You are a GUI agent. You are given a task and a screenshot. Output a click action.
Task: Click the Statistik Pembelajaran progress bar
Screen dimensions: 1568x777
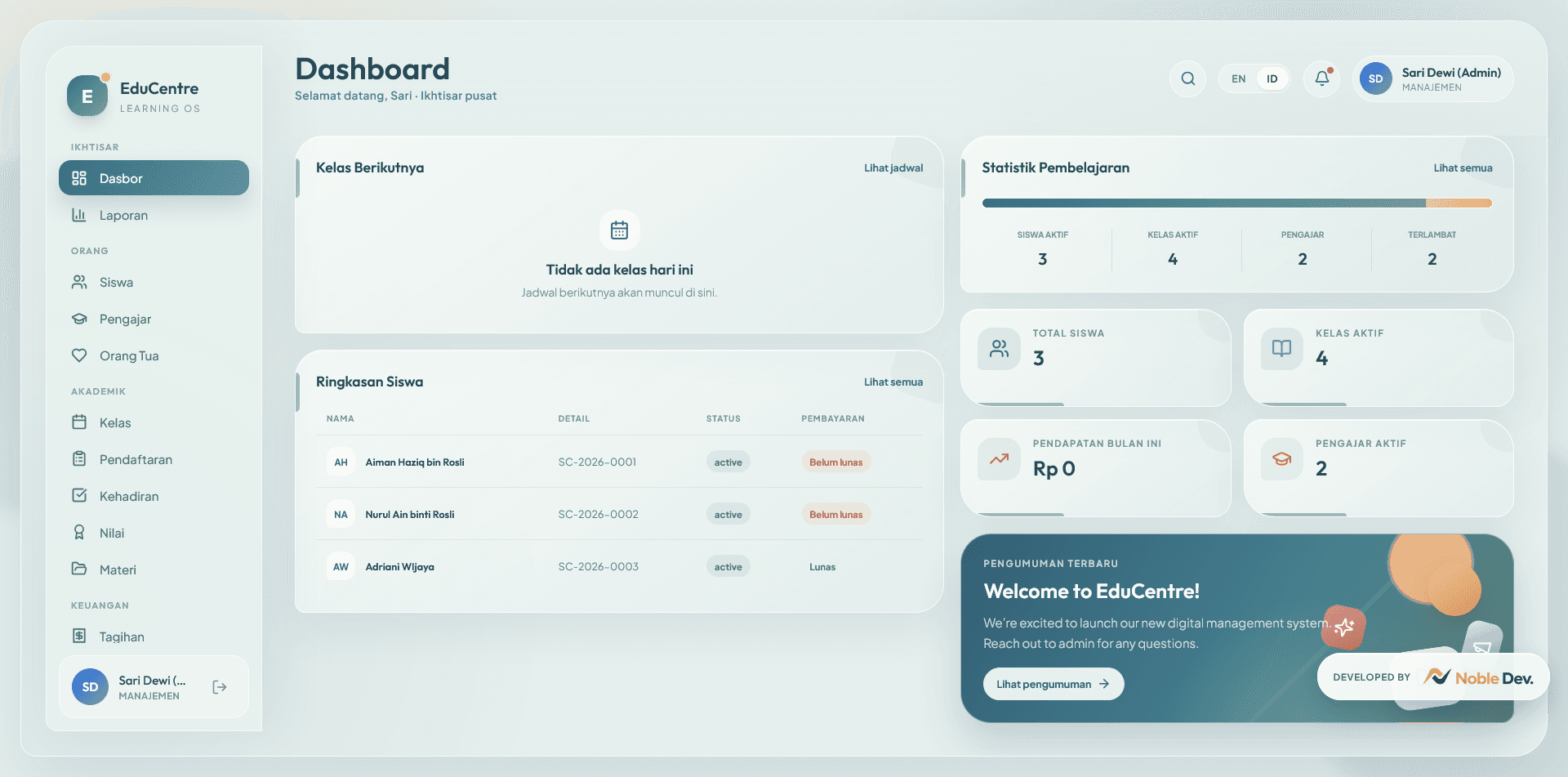click(x=1237, y=203)
